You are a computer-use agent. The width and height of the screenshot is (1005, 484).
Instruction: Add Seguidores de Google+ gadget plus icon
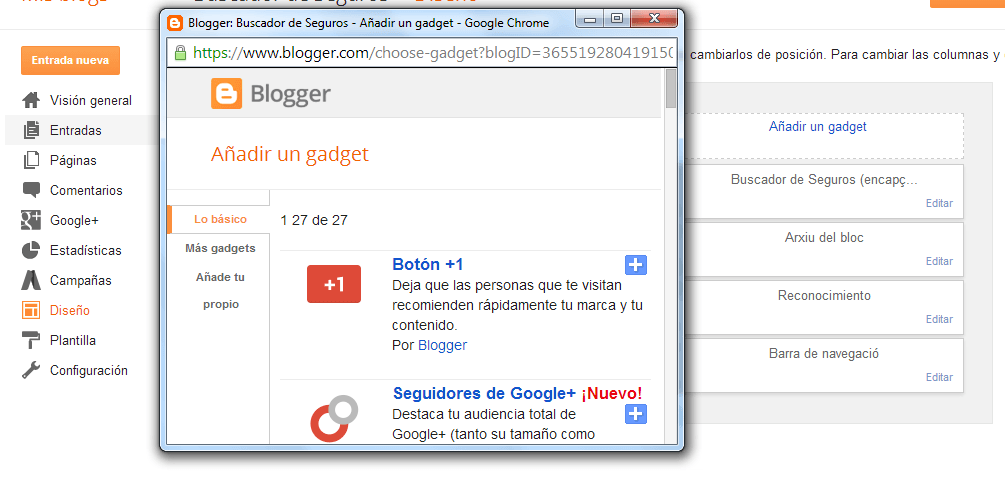coord(635,414)
